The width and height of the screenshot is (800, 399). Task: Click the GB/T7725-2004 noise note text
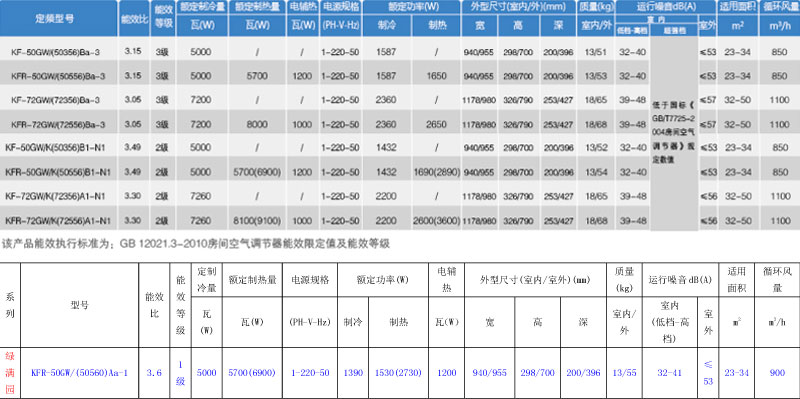pyautogui.click(x=674, y=134)
